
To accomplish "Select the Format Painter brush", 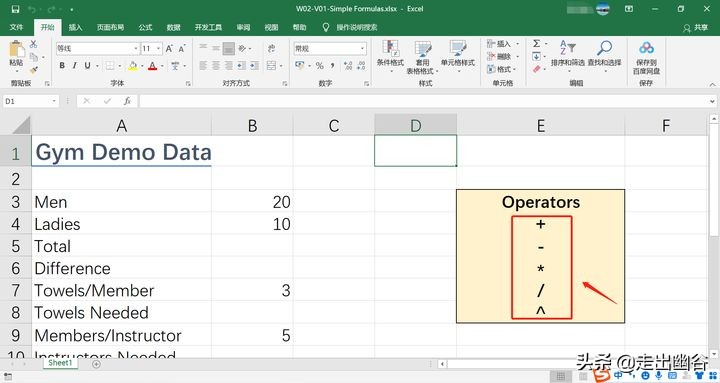I will [34, 70].
